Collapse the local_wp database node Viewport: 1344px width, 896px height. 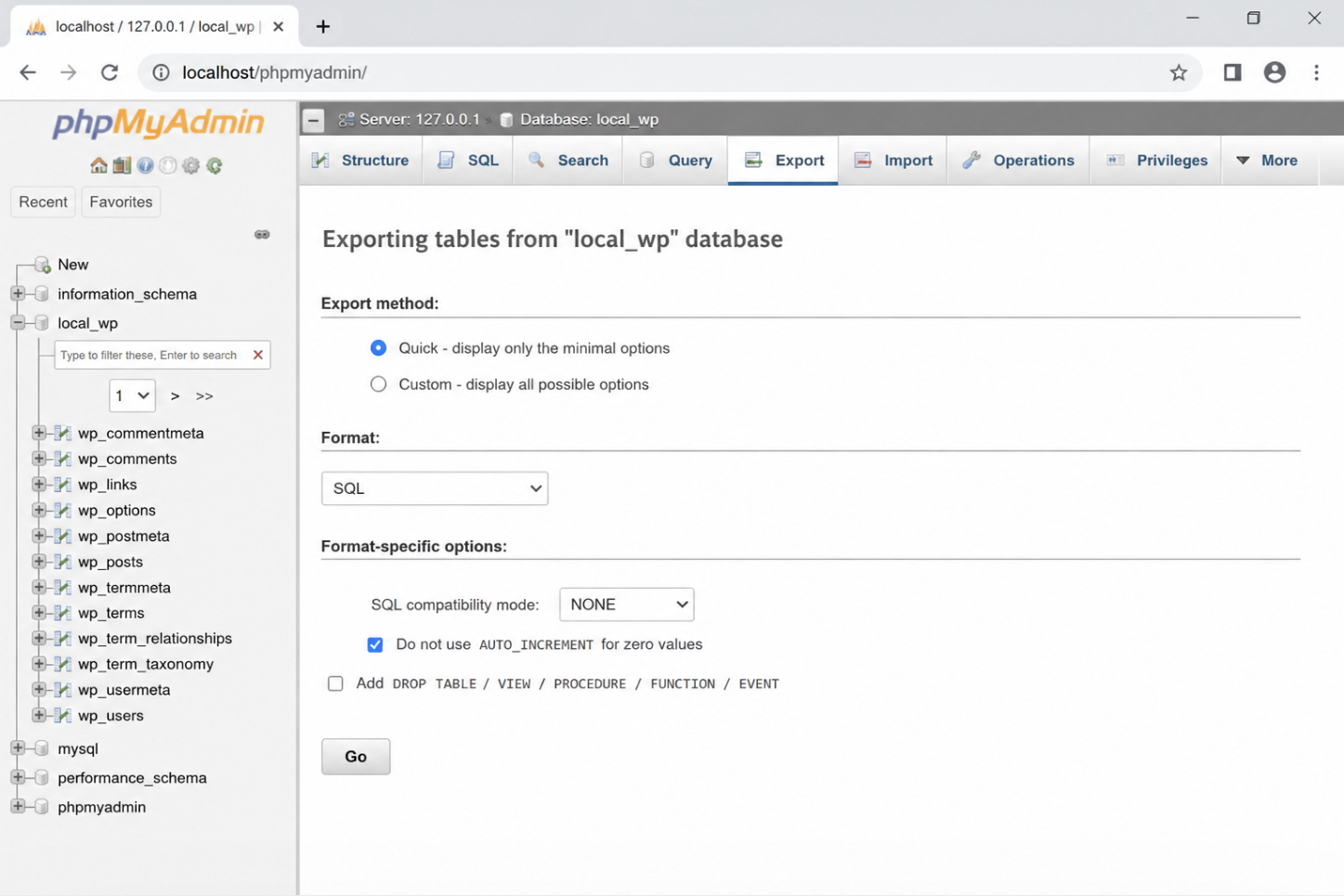click(18, 323)
